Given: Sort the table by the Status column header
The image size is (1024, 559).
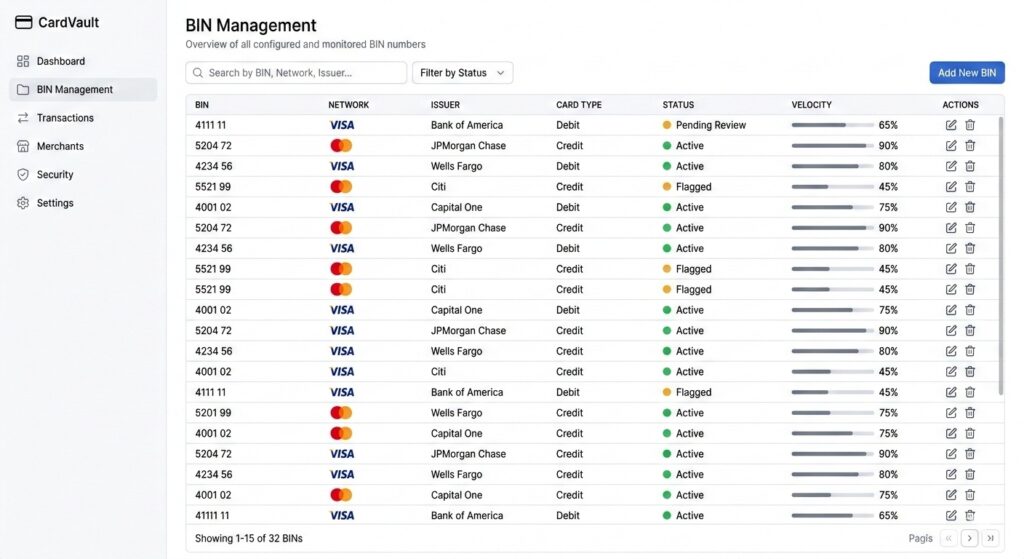Looking at the screenshot, I should 678,105.
